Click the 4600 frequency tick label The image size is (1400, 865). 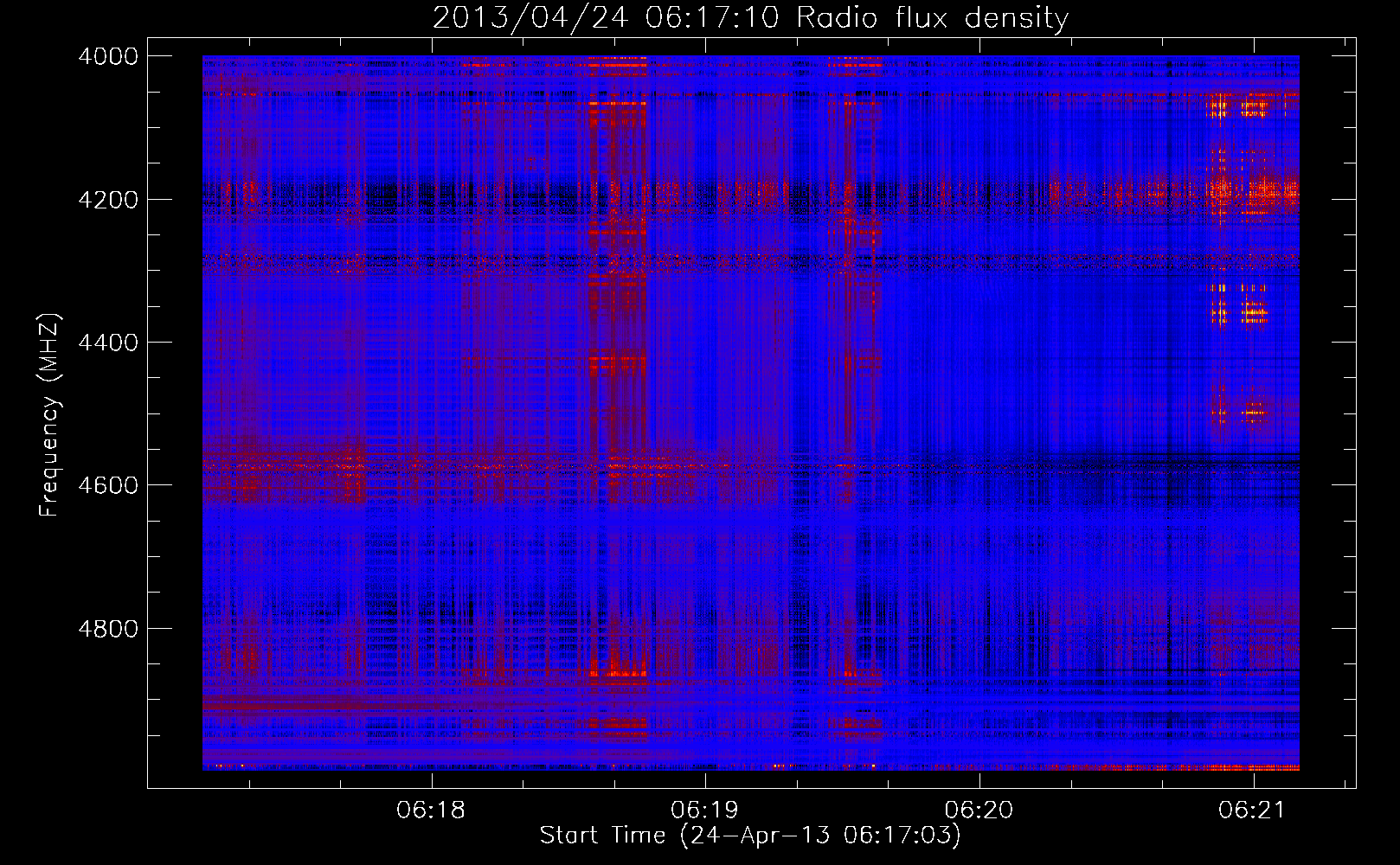pos(108,485)
